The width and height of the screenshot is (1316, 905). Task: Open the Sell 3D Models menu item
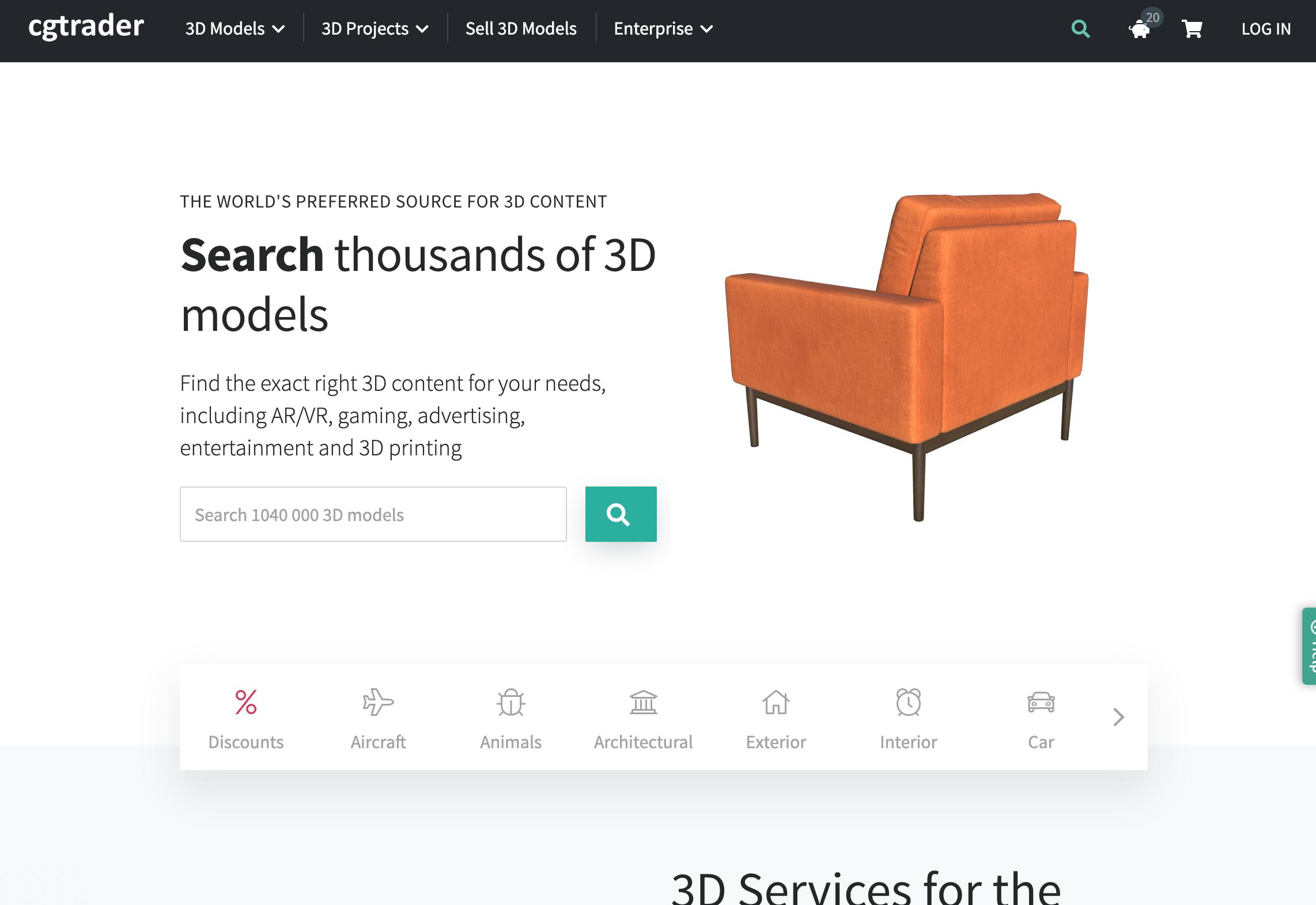(x=521, y=28)
